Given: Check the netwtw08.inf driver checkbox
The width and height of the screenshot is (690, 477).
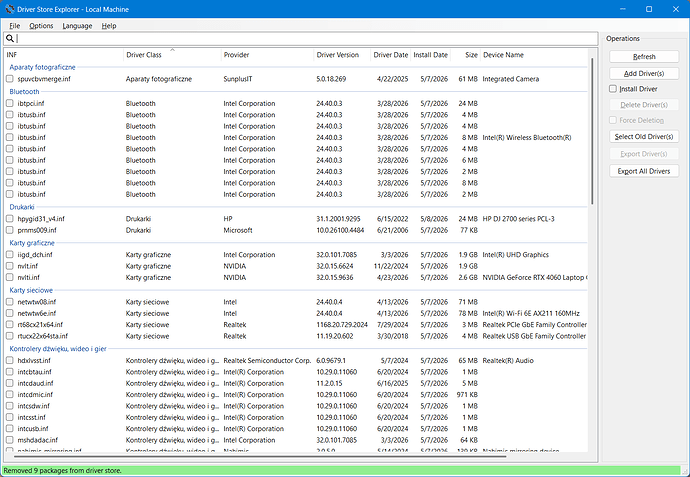Looking at the screenshot, I should (x=10, y=302).
